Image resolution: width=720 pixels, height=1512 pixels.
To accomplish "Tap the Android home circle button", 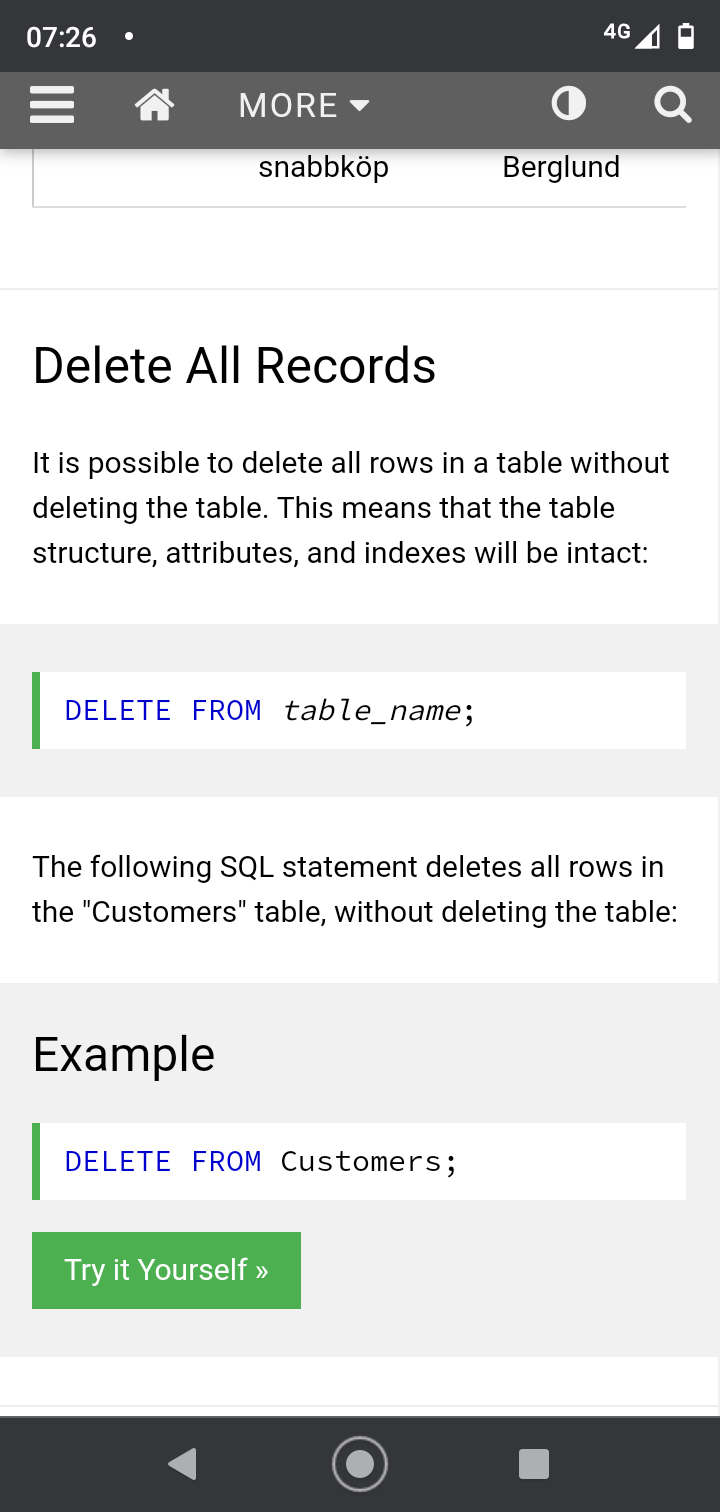I will [360, 1464].
